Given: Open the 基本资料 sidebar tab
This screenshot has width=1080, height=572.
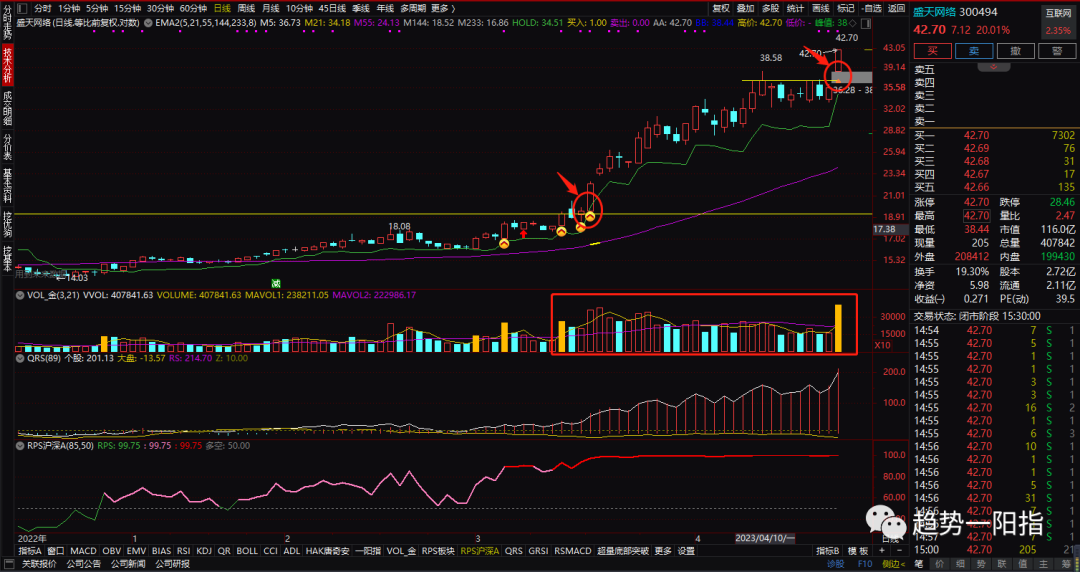Looking at the screenshot, I should pyautogui.click(x=8, y=184).
